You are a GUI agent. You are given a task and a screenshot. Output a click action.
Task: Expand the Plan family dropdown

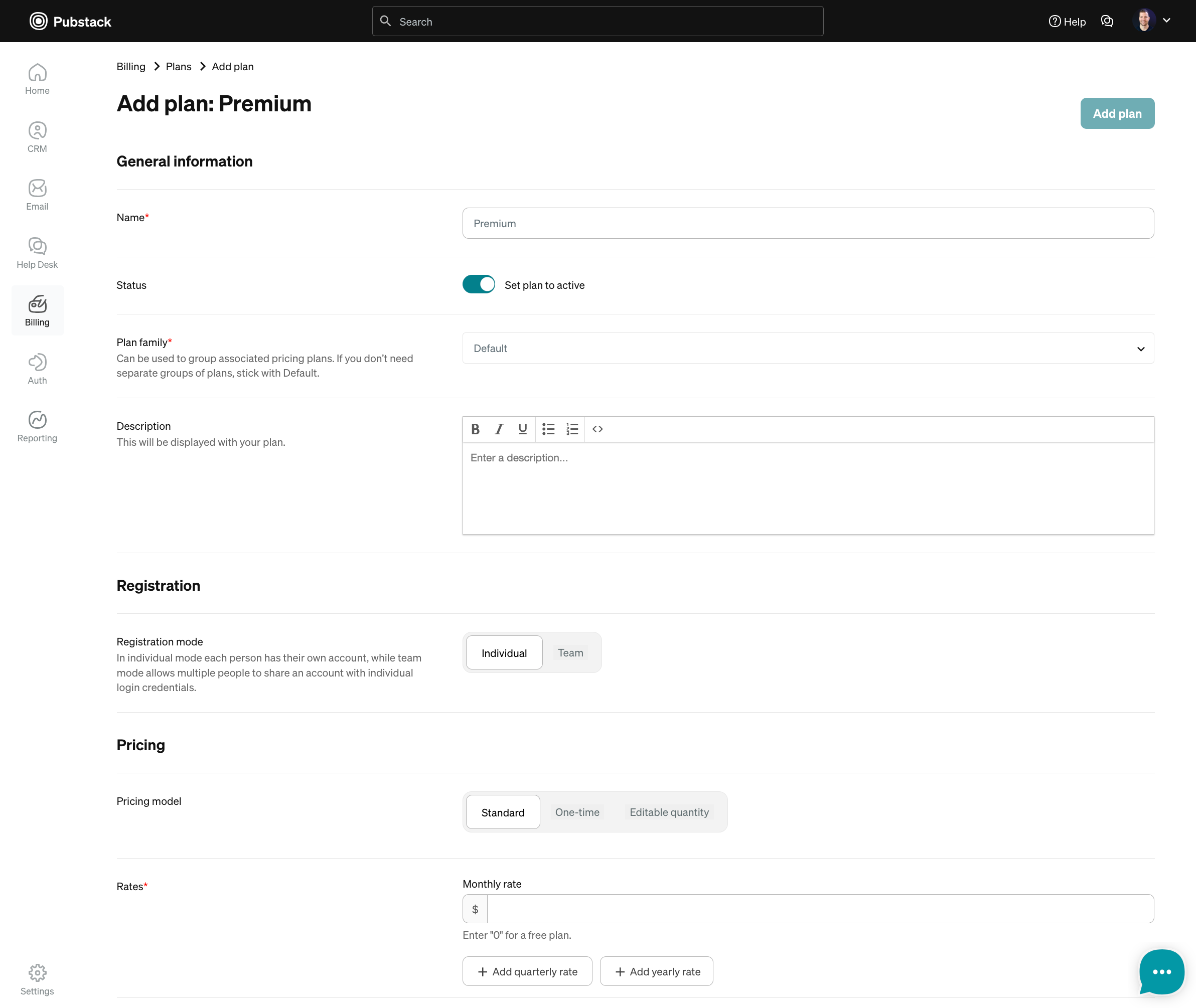808,348
